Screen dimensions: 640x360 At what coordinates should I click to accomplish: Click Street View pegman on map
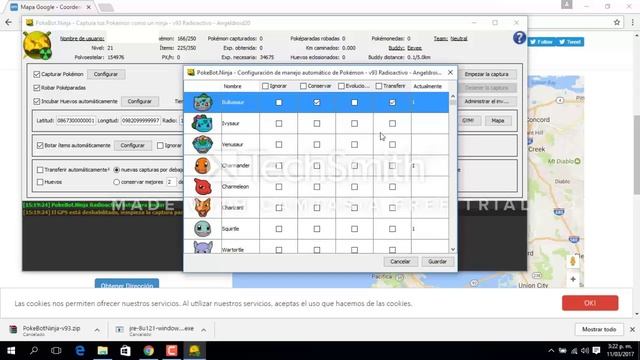point(573,261)
